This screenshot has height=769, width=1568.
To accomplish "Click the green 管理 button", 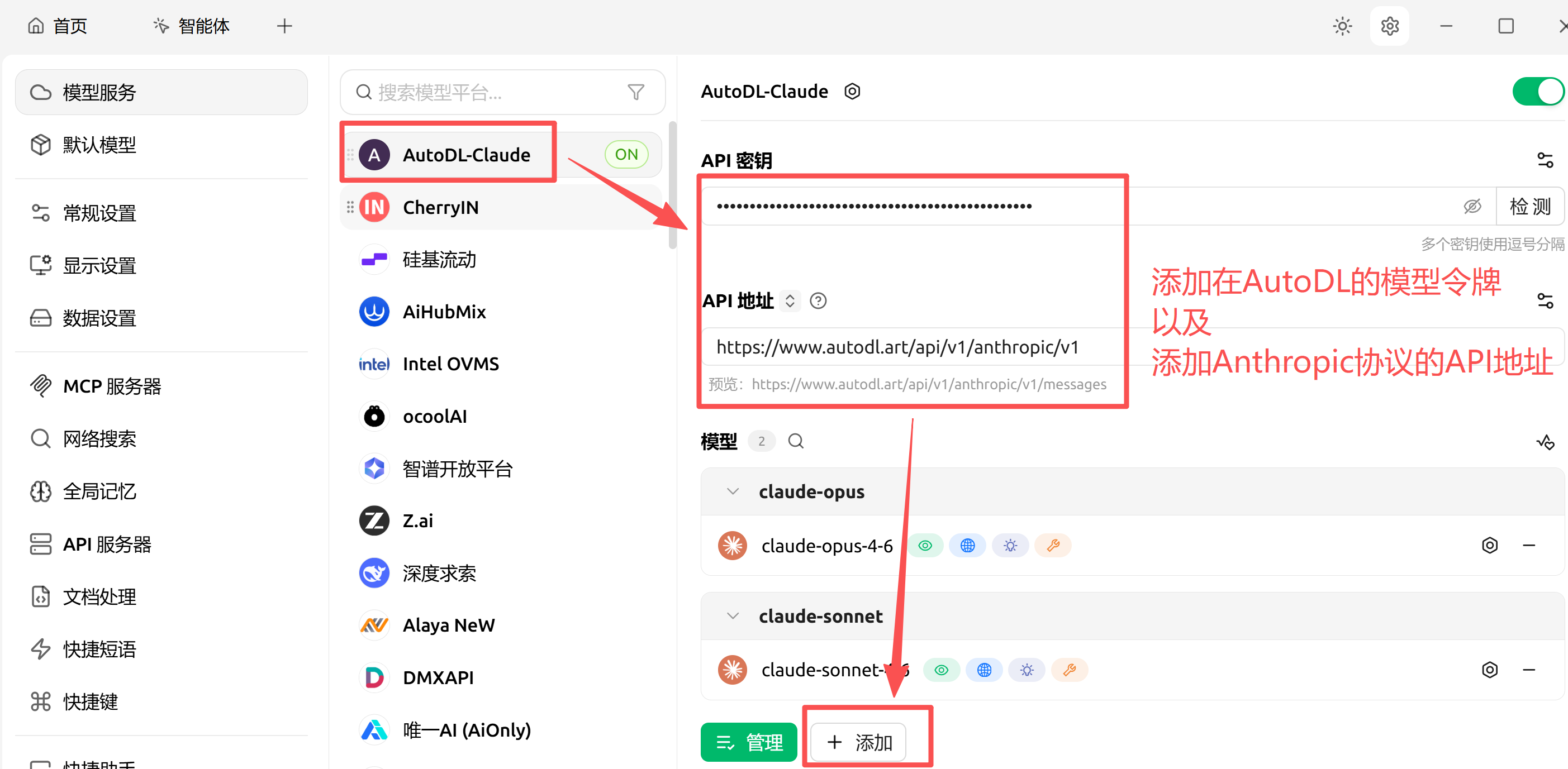I will click(748, 742).
